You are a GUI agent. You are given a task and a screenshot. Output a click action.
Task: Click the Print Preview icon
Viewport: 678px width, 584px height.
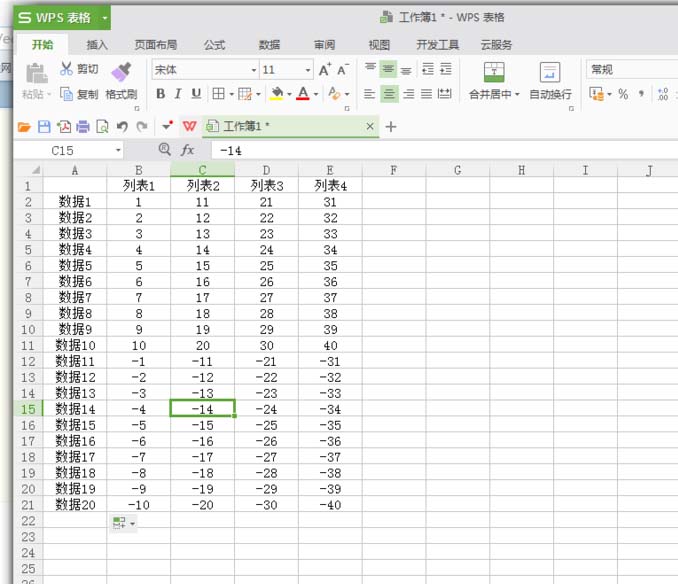[102, 127]
